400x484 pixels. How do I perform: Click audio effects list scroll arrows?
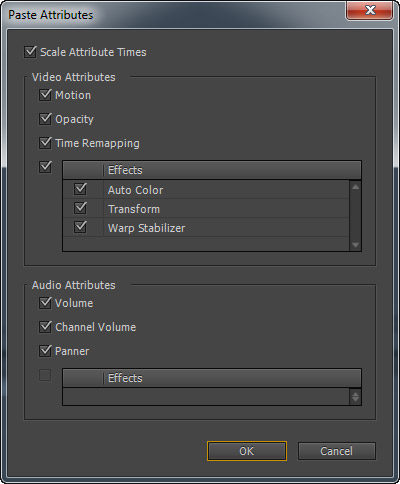click(x=355, y=397)
